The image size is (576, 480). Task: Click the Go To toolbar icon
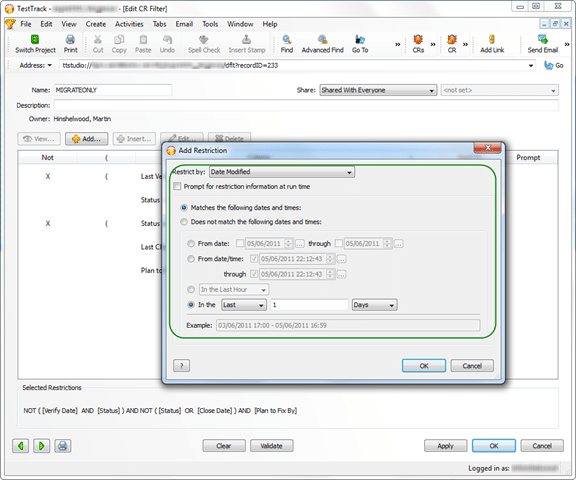click(x=360, y=44)
